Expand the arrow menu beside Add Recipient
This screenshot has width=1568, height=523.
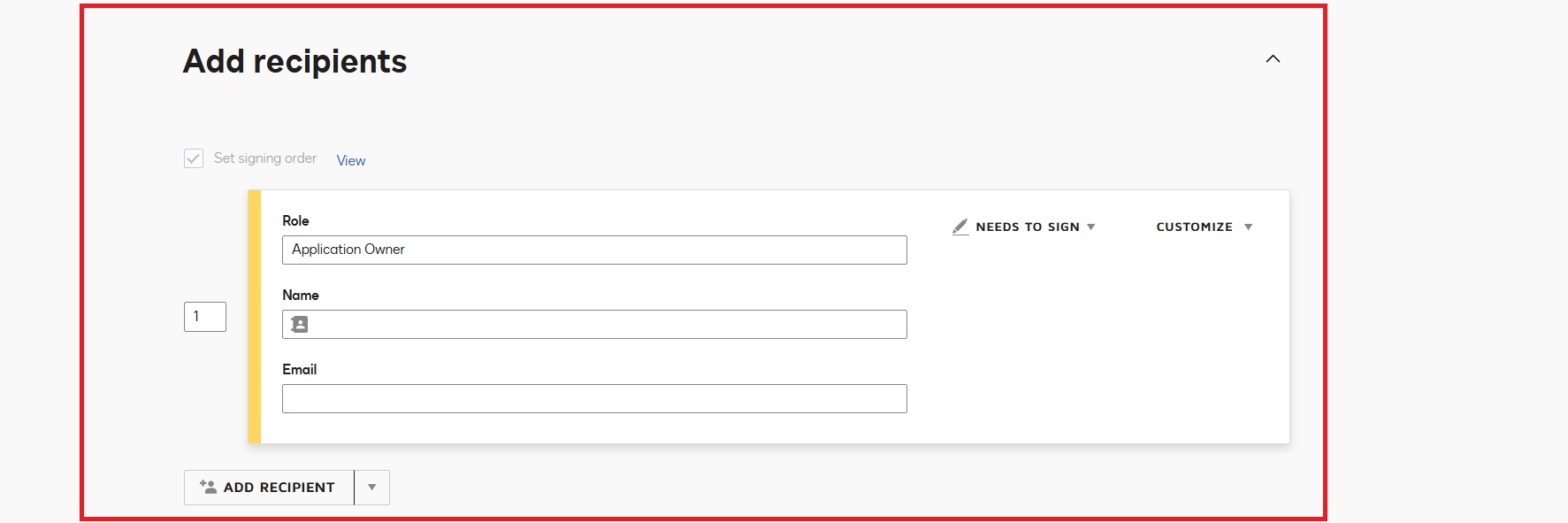coord(372,488)
